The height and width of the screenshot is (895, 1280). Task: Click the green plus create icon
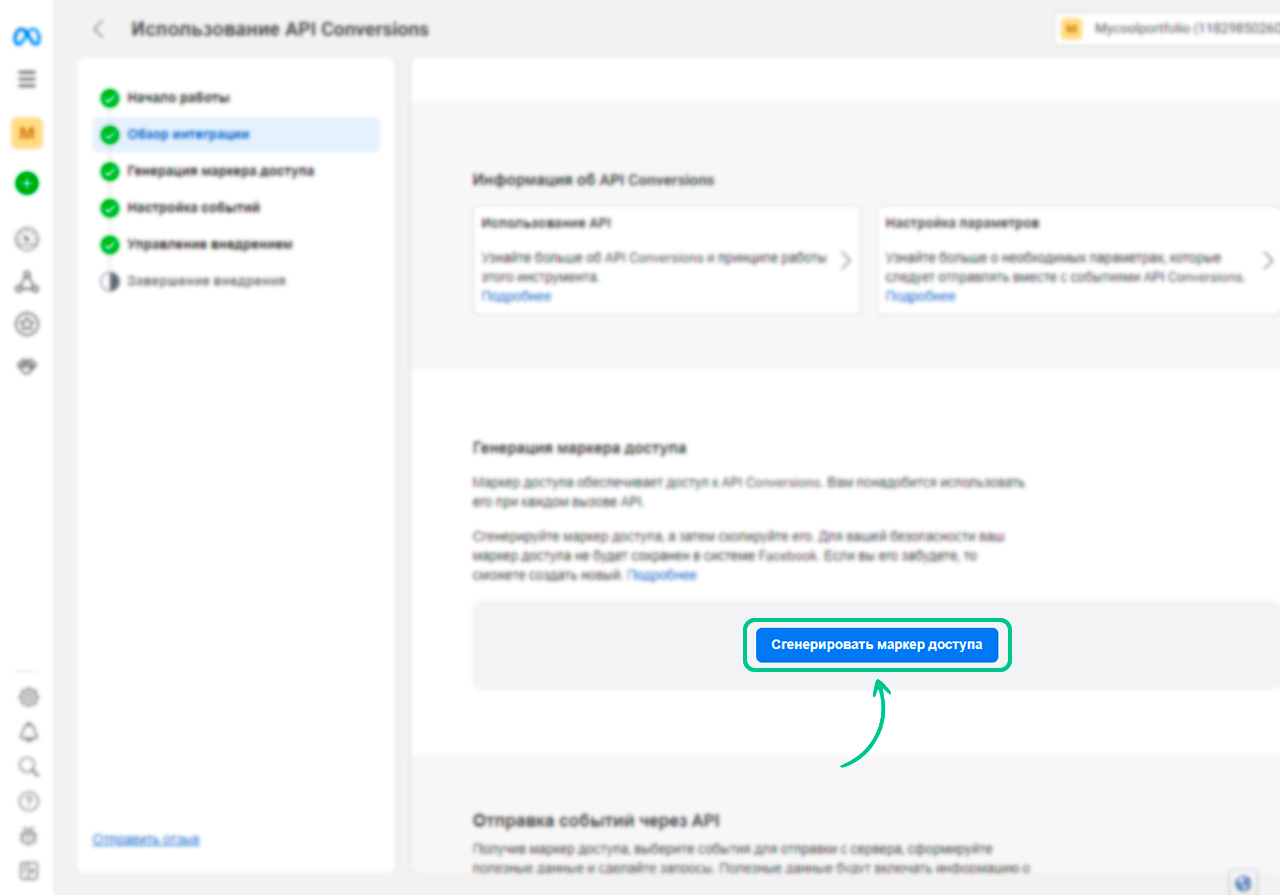click(27, 183)
